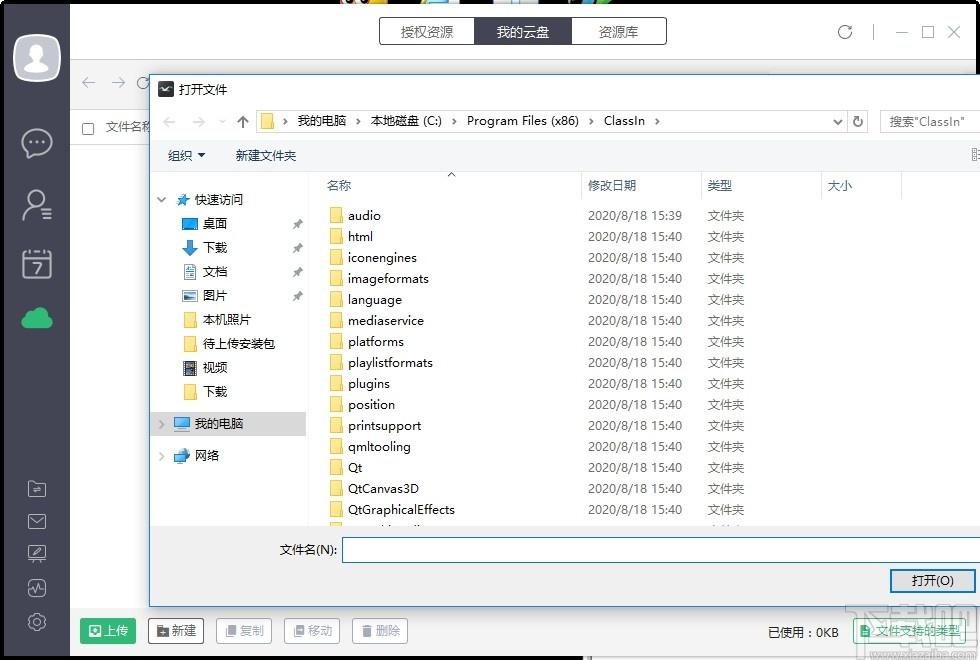Viewport: 980px width, 660px height.
Task: Tick the select-all checkbox beside 文件名称
Action: (x=88, y=128)
